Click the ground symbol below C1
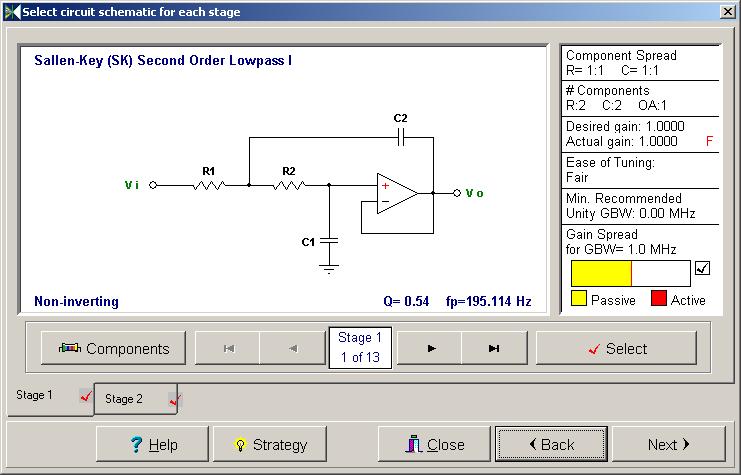The width and height of the screenshot is (741, 475). click(329, 269)
